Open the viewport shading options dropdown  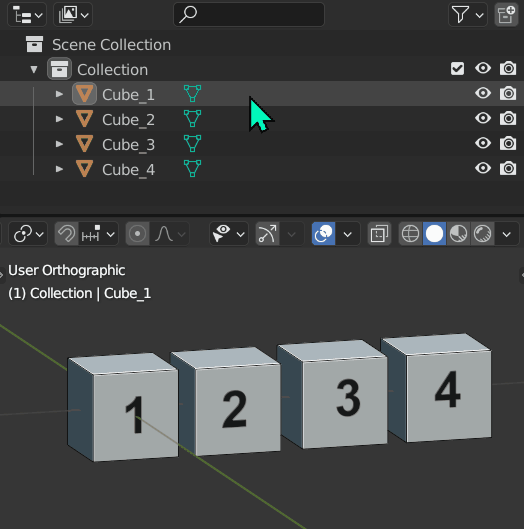click(x=506, y=233)
